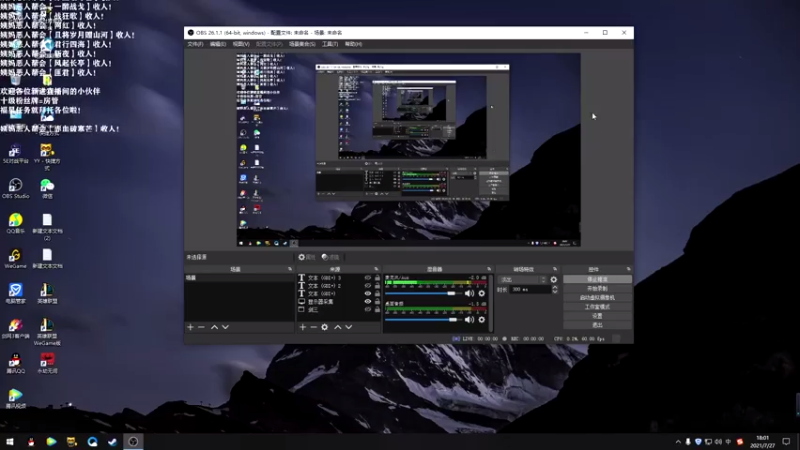Move the scene up in the scenes list
Viewport: 800px width, 450px height.
[x=214, y=327]
